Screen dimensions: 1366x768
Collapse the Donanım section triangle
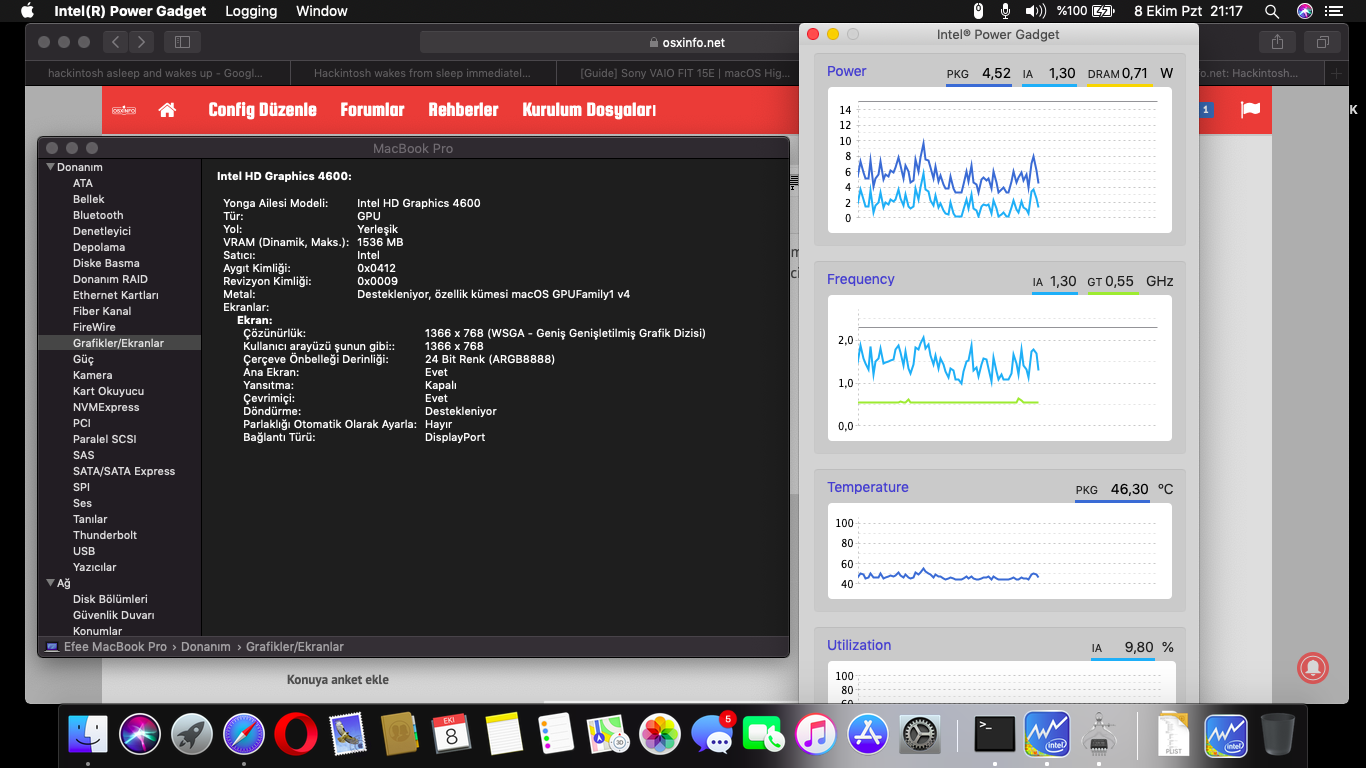[x=50, y=167]
